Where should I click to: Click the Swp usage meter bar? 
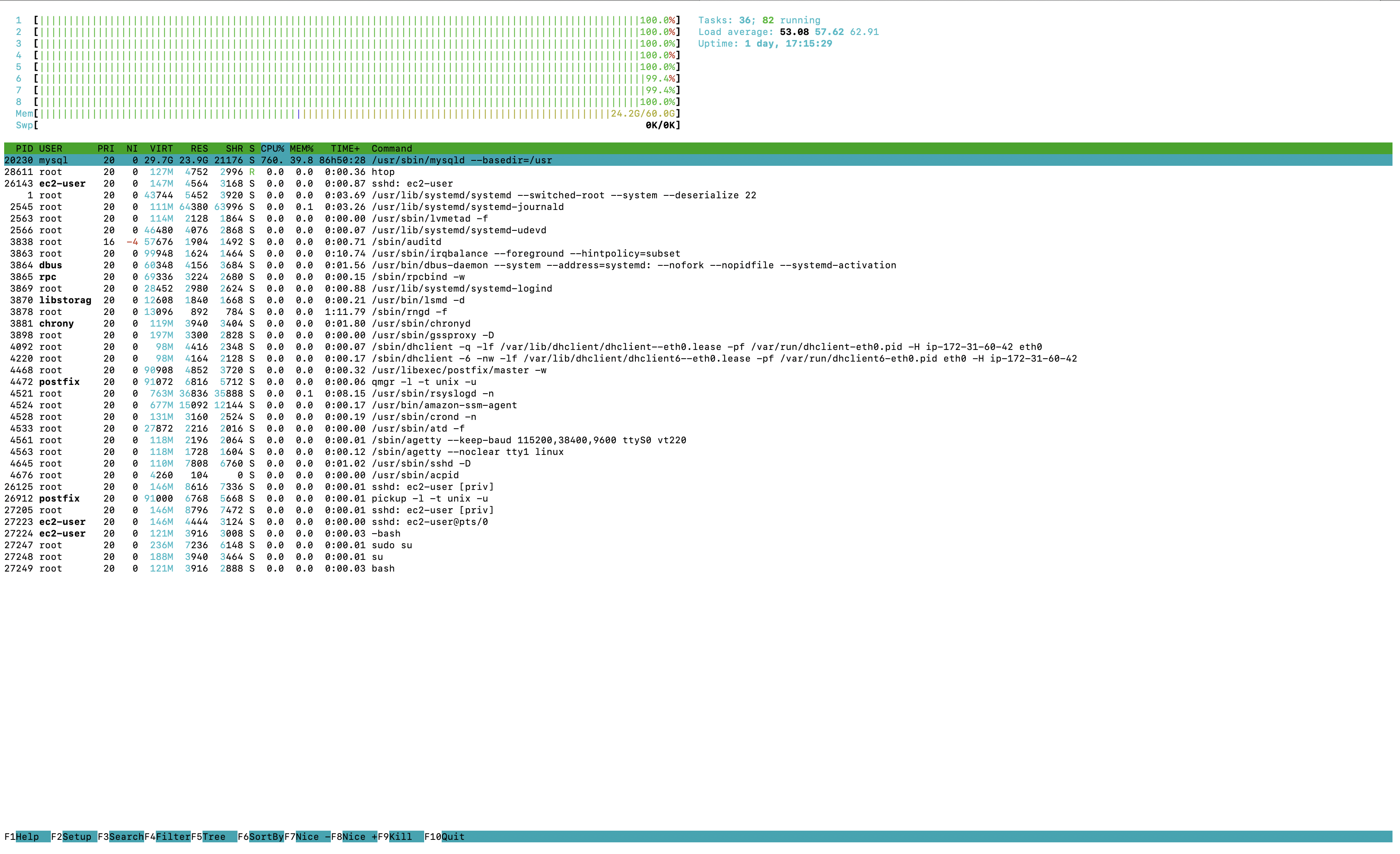[348, 125]
